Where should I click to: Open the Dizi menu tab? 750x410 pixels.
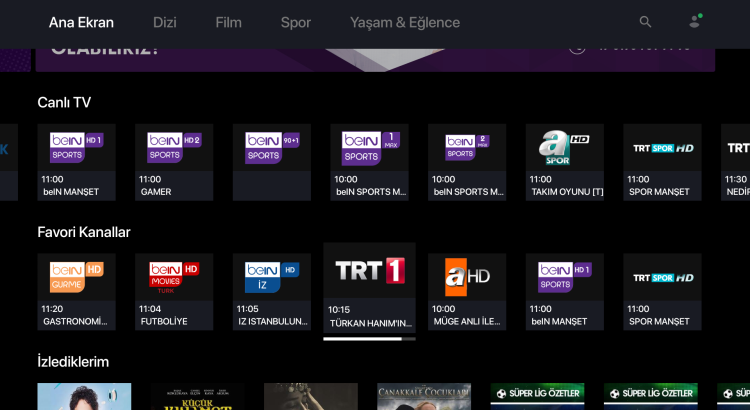point(165,22)
